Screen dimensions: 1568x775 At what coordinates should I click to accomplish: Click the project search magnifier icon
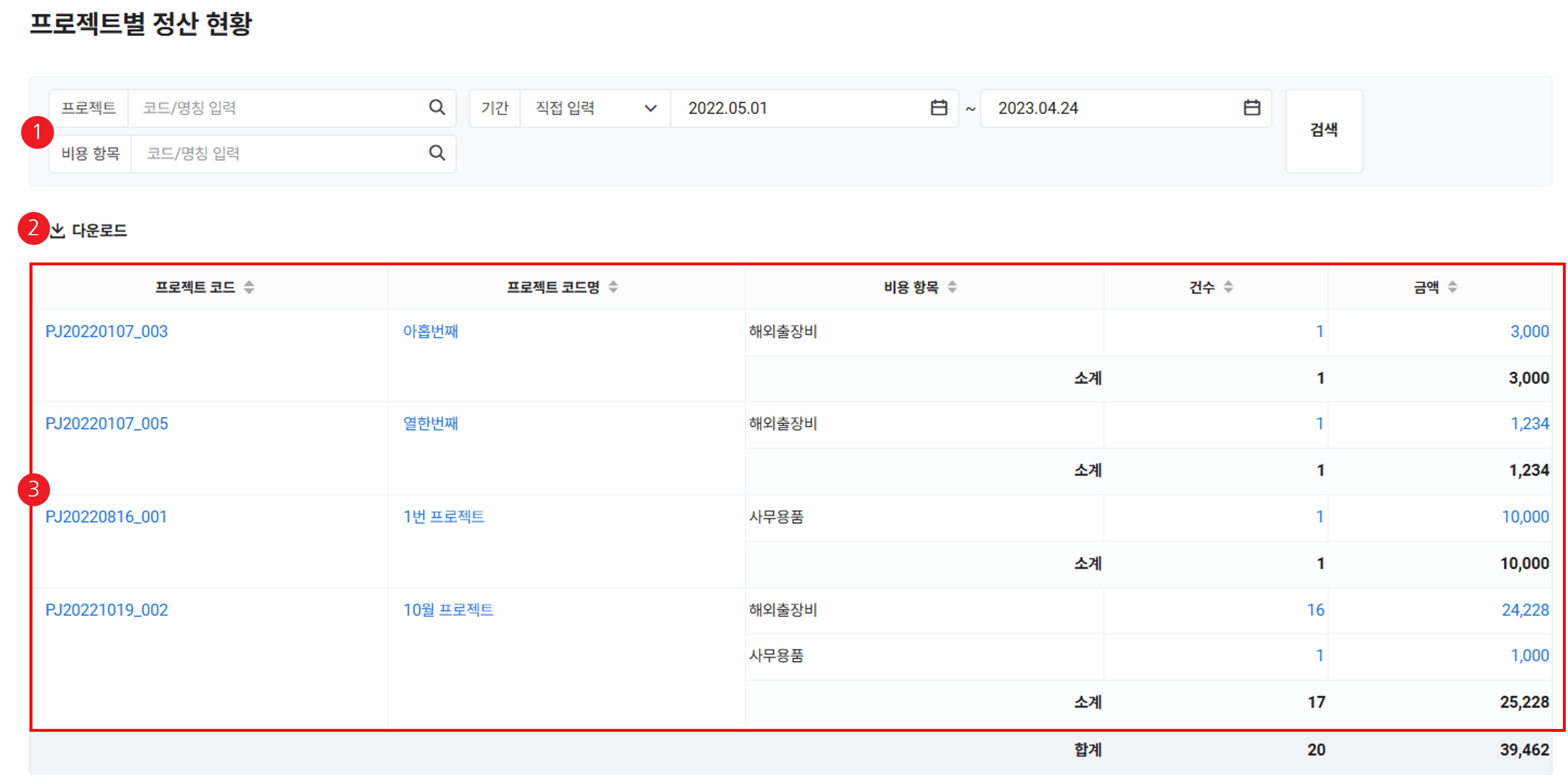[436, 108]
